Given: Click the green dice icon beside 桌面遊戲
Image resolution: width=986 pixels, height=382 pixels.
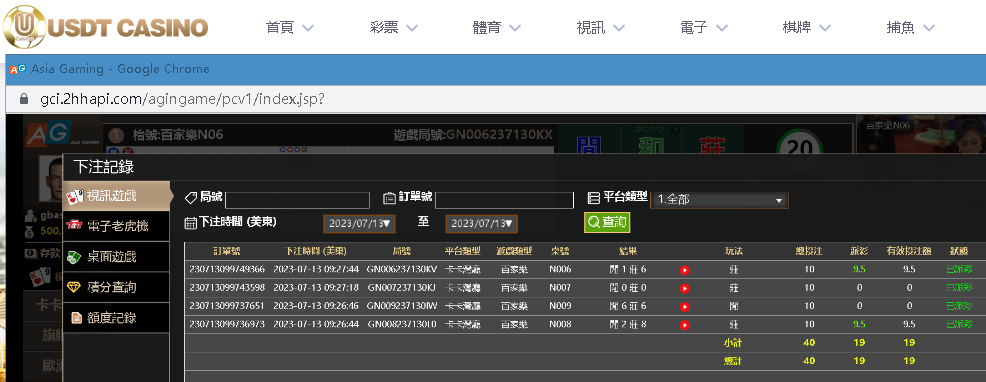Looking at the screenshot, I should (75, 257).
